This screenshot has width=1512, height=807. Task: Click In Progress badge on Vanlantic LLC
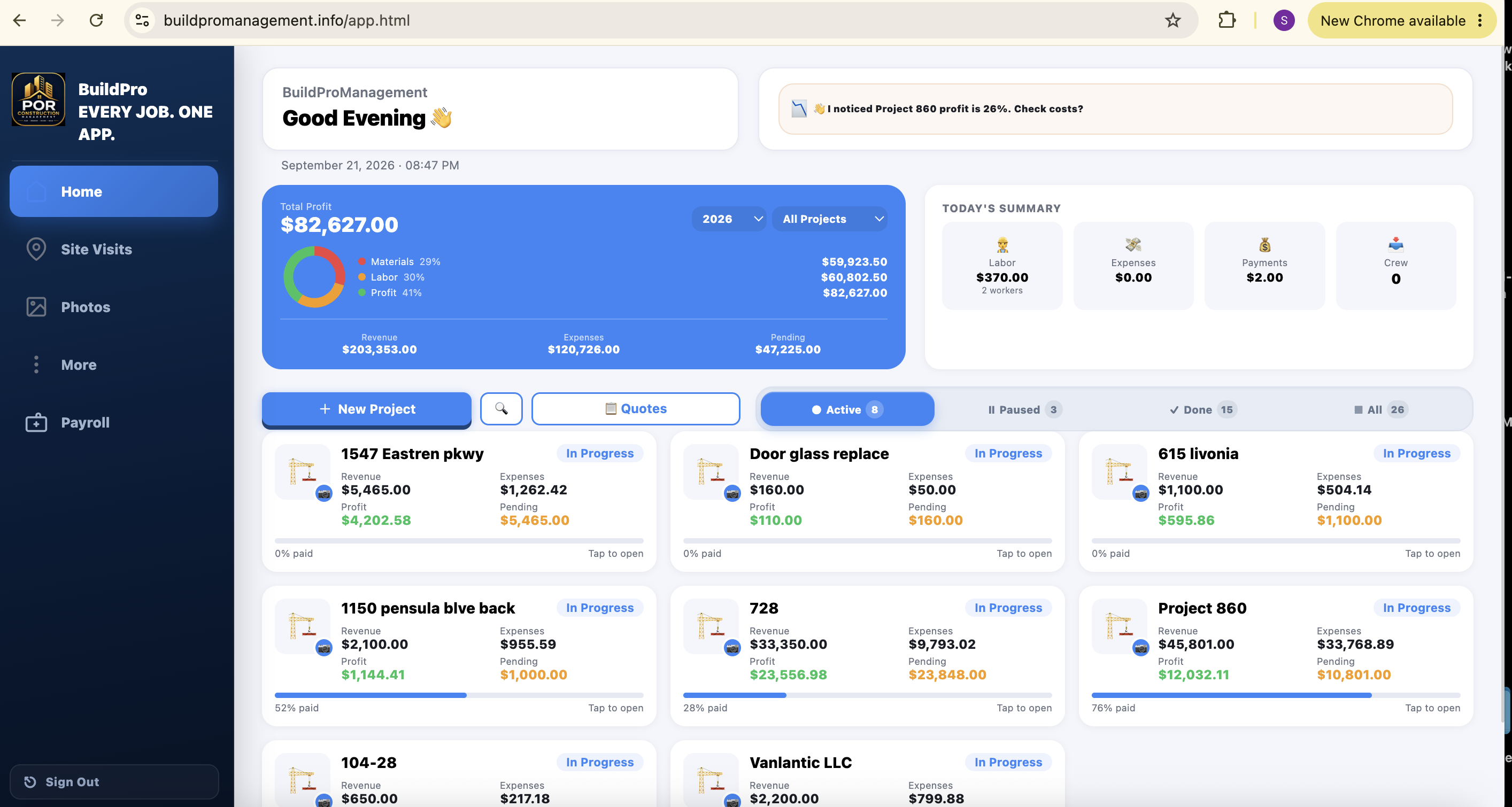[1008, 762]
